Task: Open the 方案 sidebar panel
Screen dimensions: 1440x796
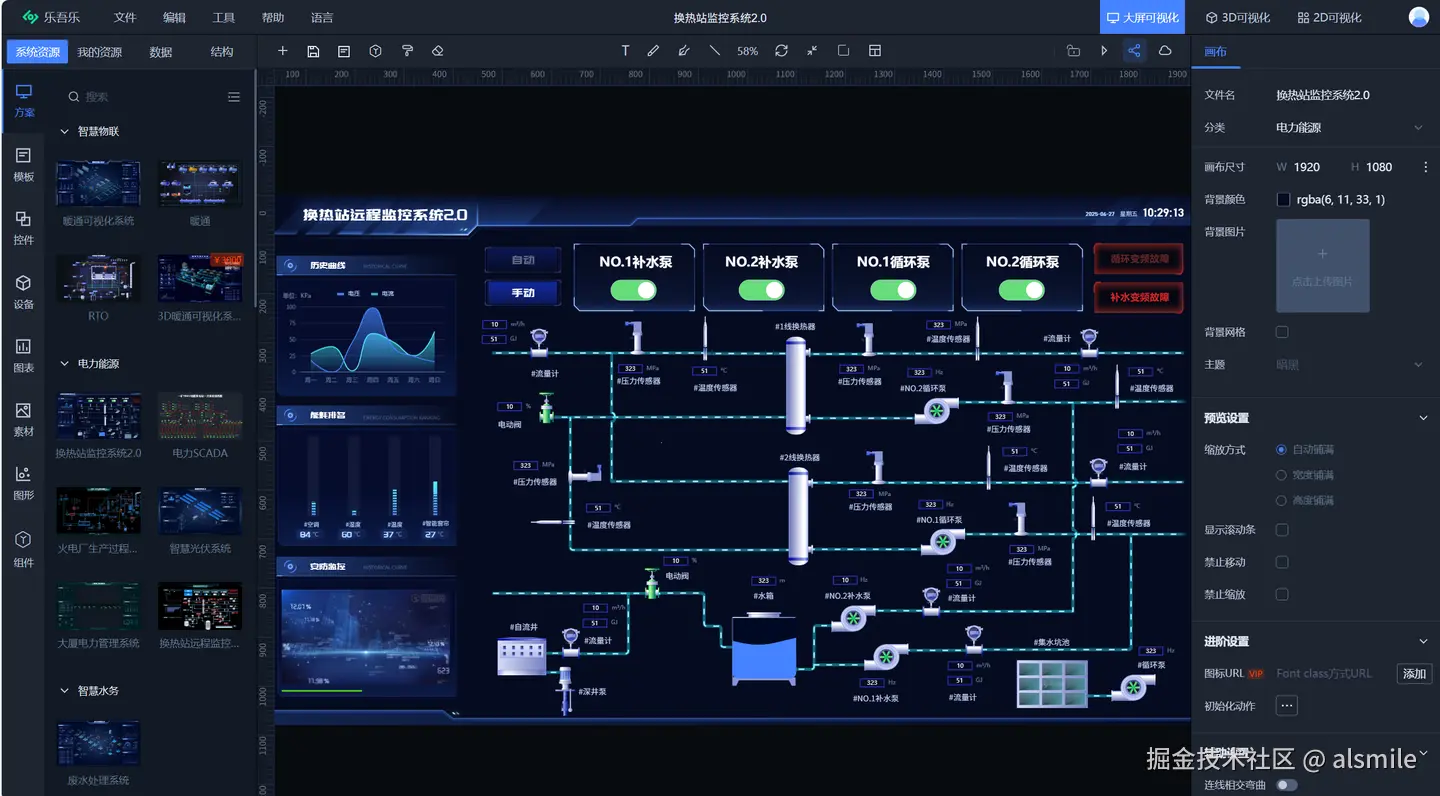Action: coord(24,101)
